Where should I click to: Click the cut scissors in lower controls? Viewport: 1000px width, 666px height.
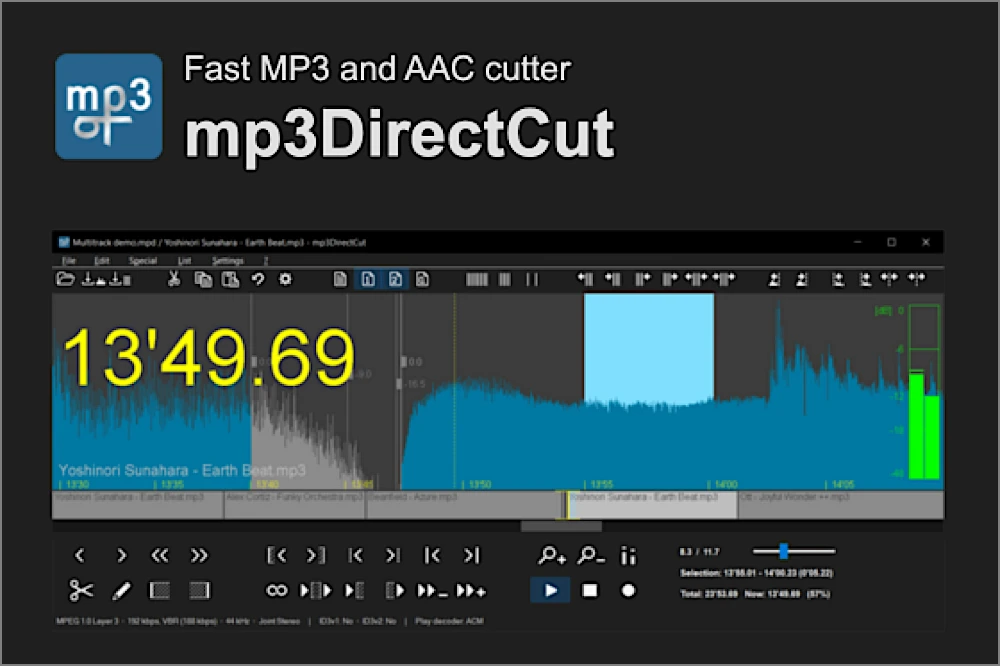(x=81, y=591)
